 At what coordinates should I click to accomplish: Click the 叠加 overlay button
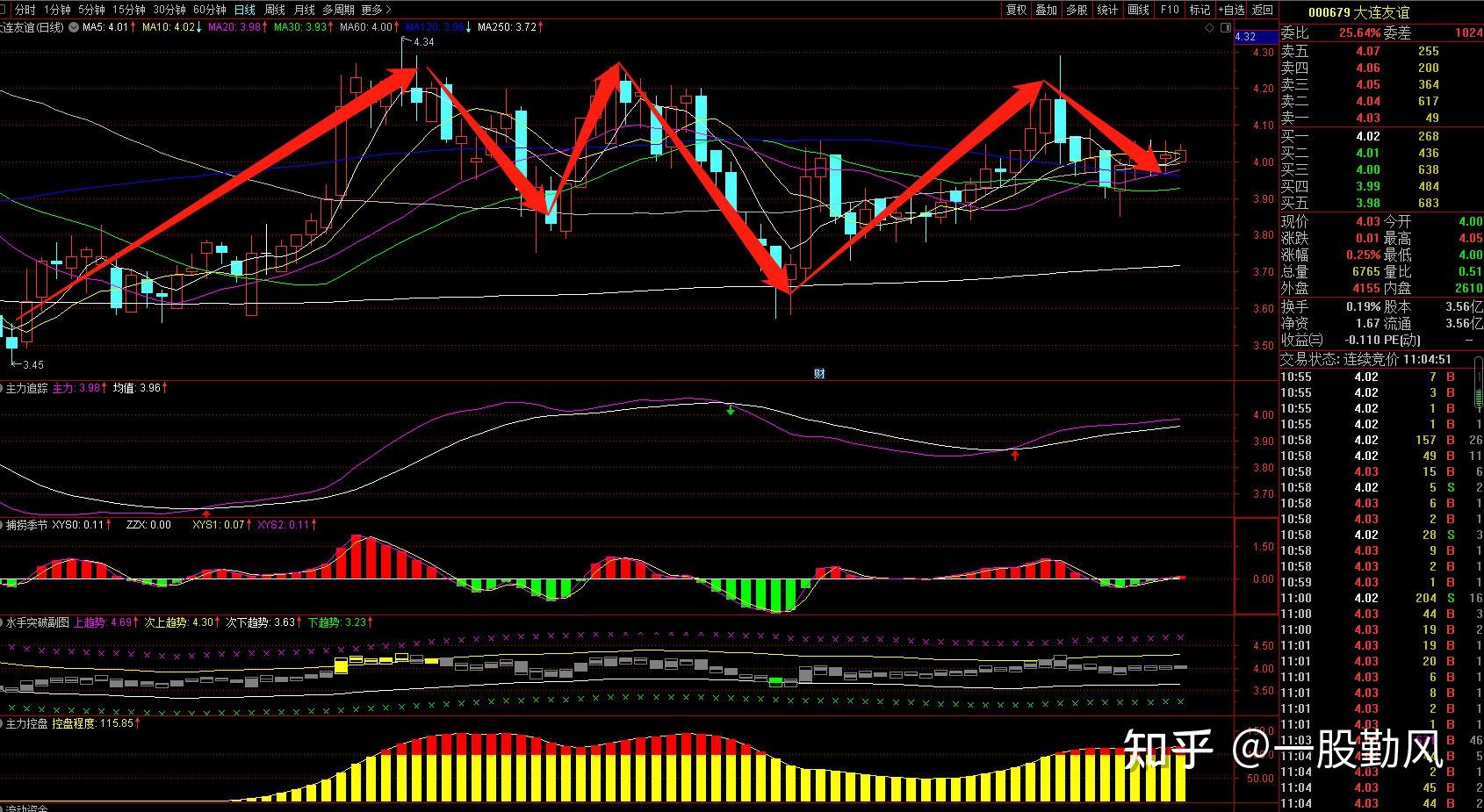[x=1046, y=10]
